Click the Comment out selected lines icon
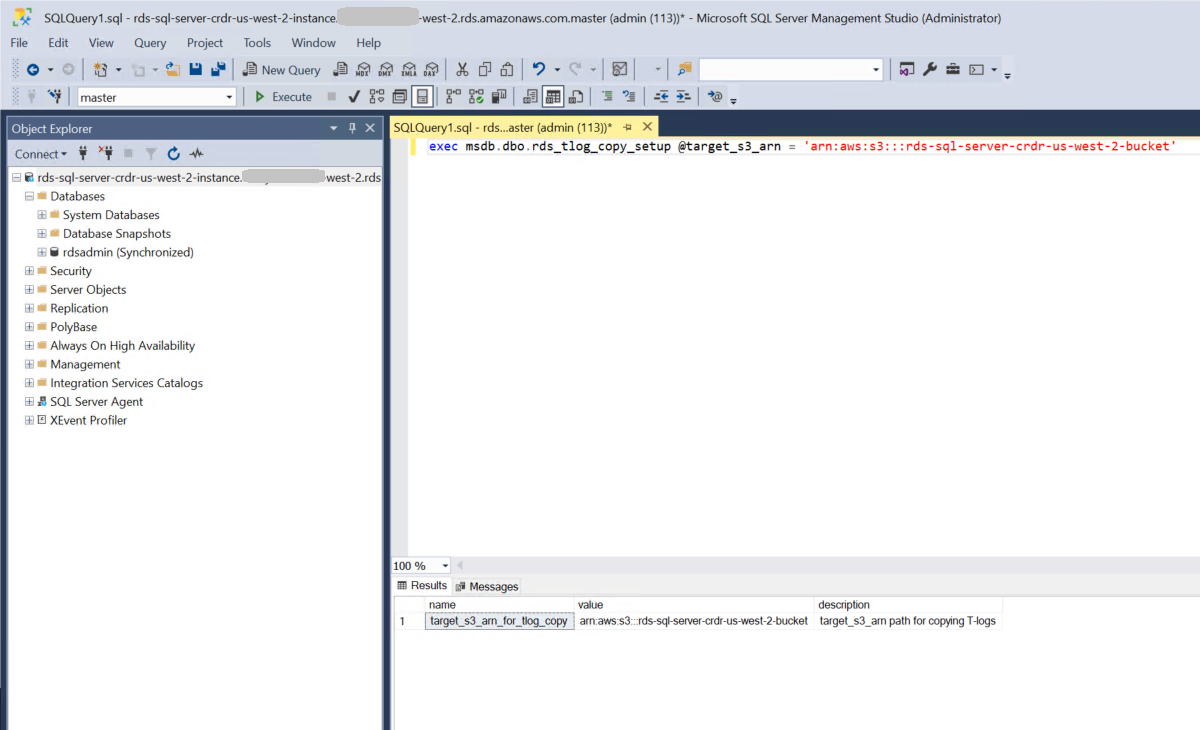The image size is (1200, 730). tap(608, 96)
